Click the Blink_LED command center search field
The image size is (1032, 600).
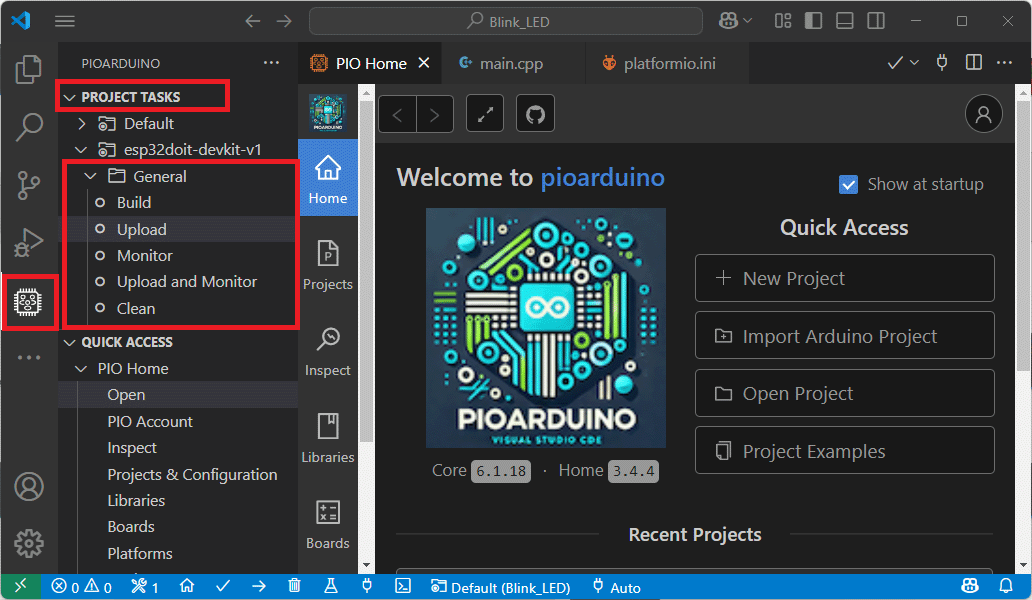505,21
